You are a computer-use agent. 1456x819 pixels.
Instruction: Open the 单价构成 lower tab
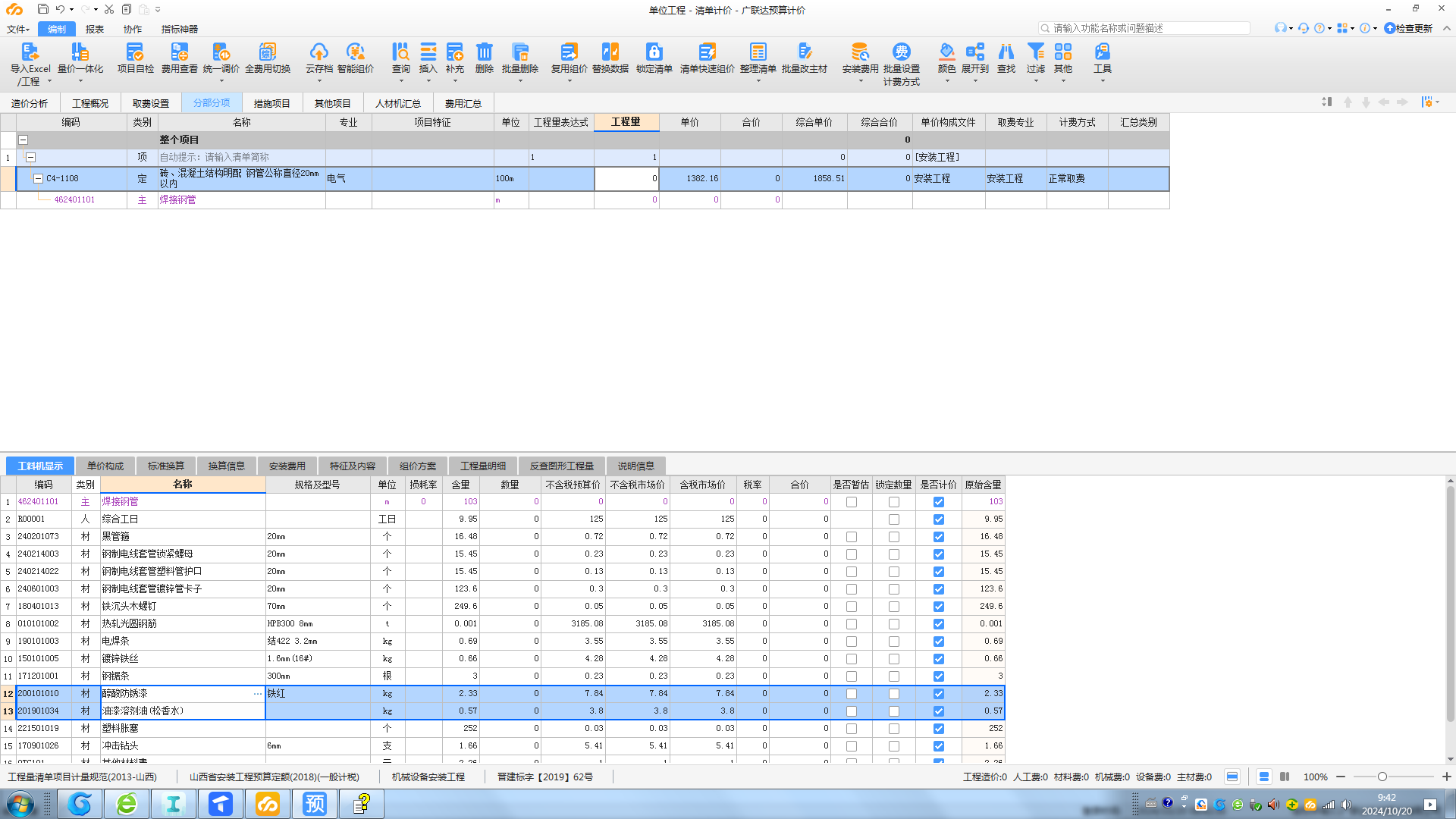[x=105, y=466]
